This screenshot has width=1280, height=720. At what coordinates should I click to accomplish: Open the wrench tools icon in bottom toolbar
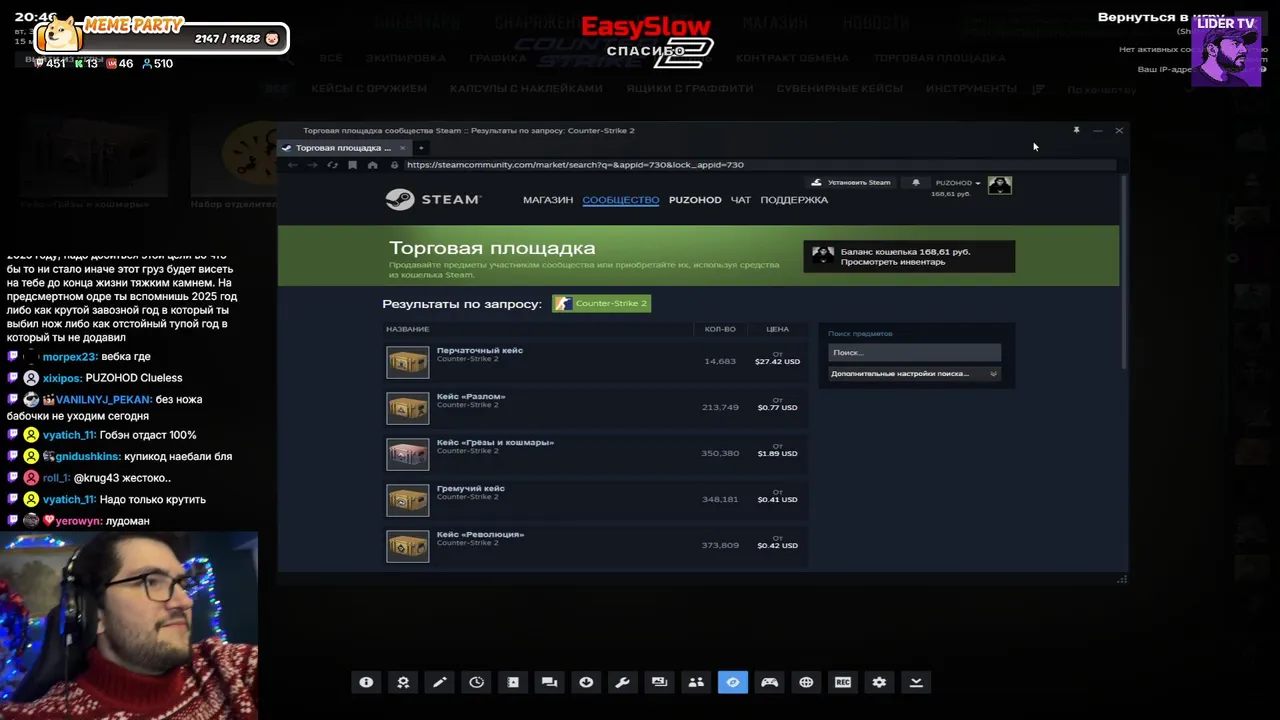point(622,682)
